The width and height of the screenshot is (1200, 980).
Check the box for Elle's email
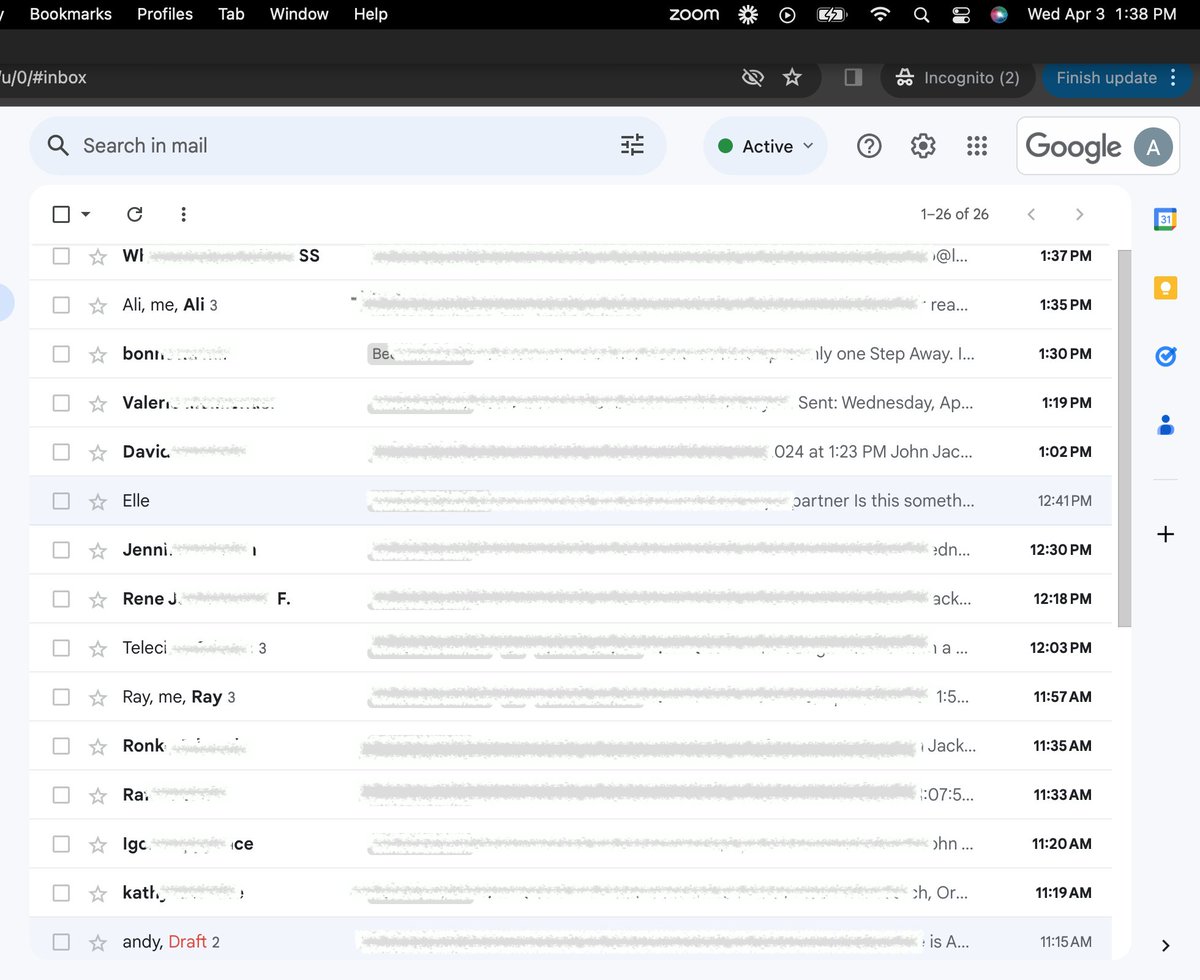click(61, 501)
